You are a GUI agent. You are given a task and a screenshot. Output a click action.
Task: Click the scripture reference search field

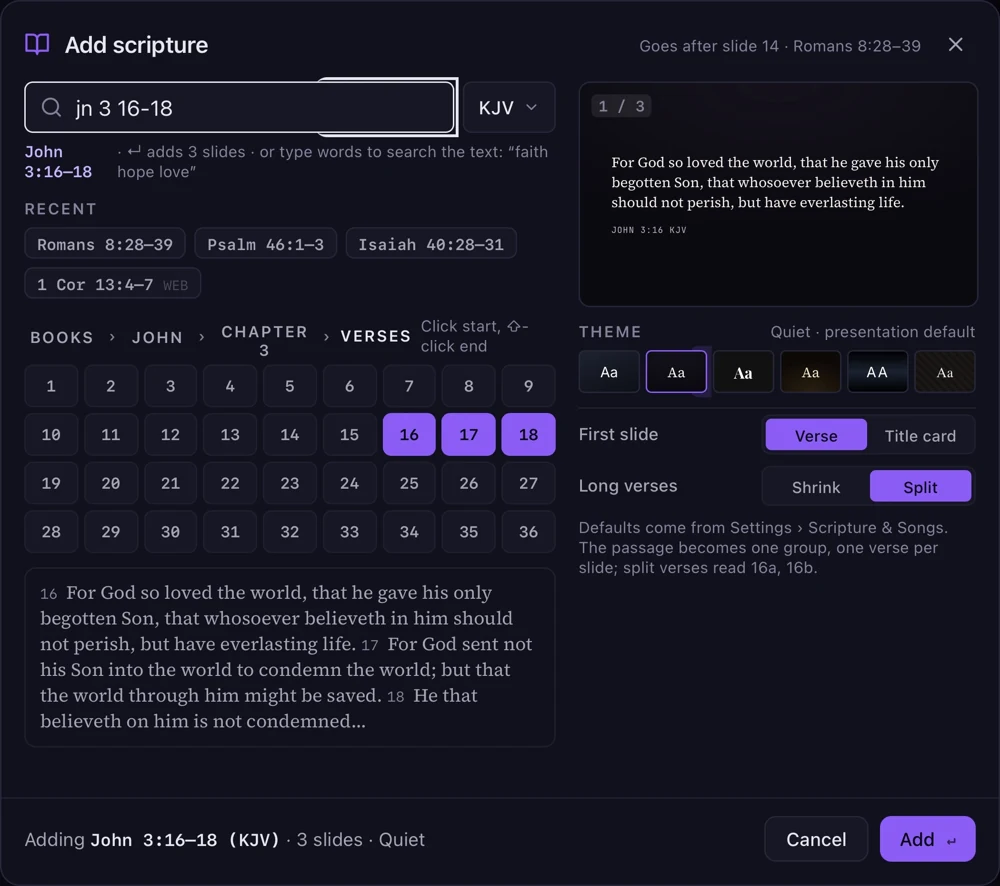pos(239,107)
